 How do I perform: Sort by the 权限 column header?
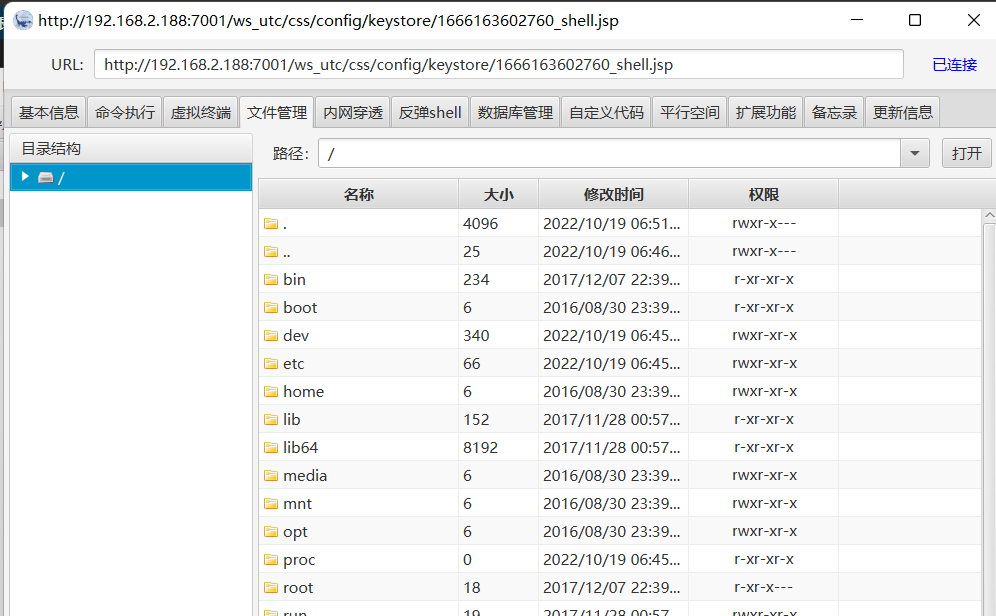tap(764, 194)
